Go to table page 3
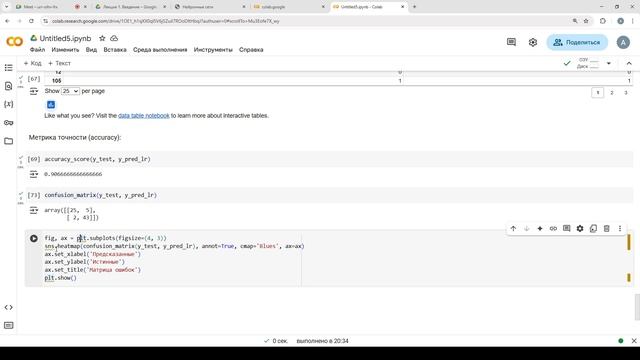This screenshot has height=360, width=640. tap(625, 93)
